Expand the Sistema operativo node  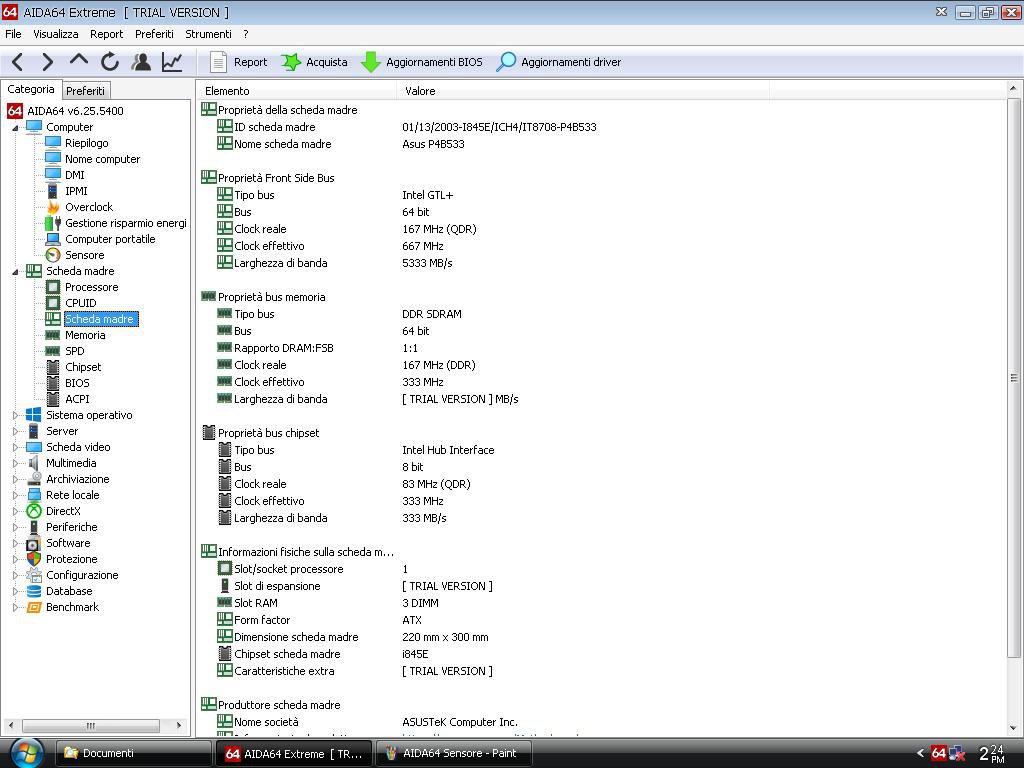15,415
